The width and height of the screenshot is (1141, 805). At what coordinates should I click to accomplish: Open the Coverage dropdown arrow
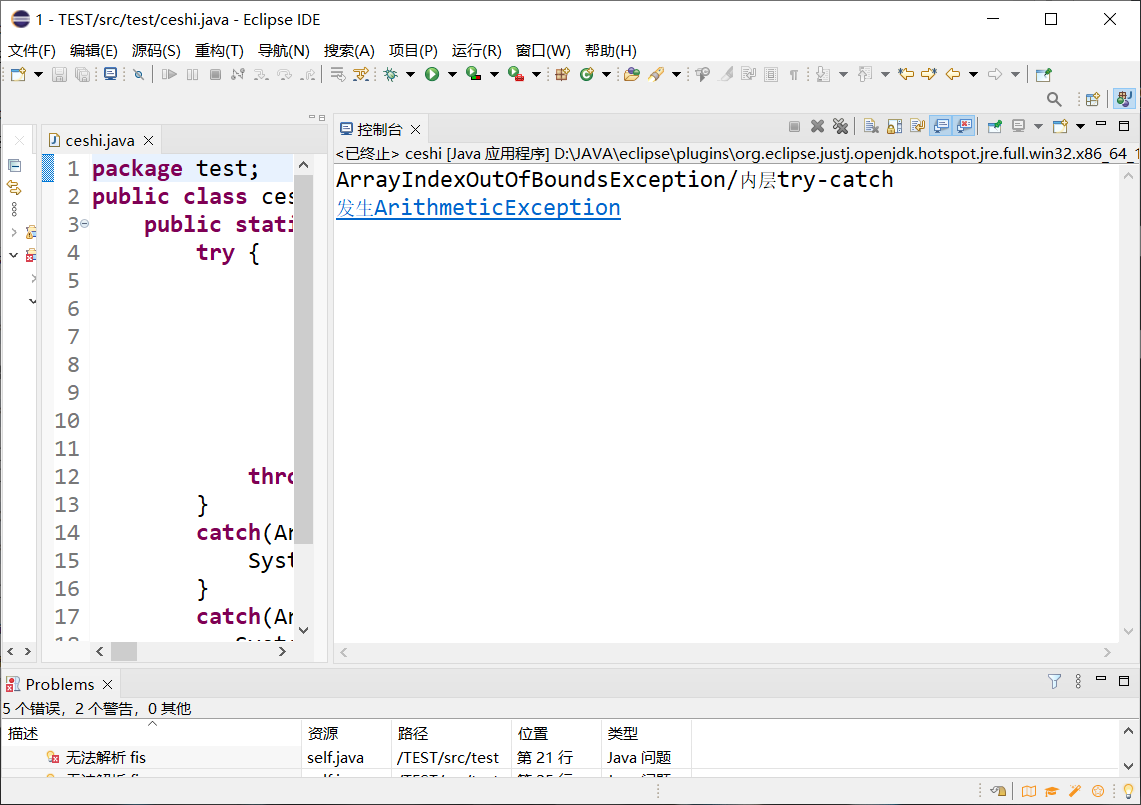coord(494,74)
